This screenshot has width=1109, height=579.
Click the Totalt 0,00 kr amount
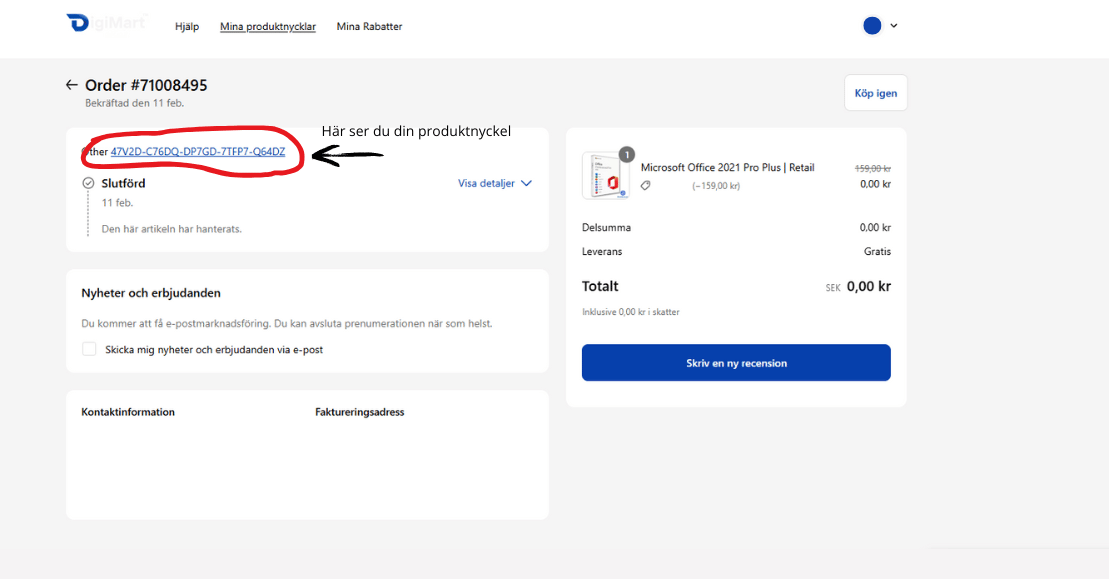pos(869,286)
